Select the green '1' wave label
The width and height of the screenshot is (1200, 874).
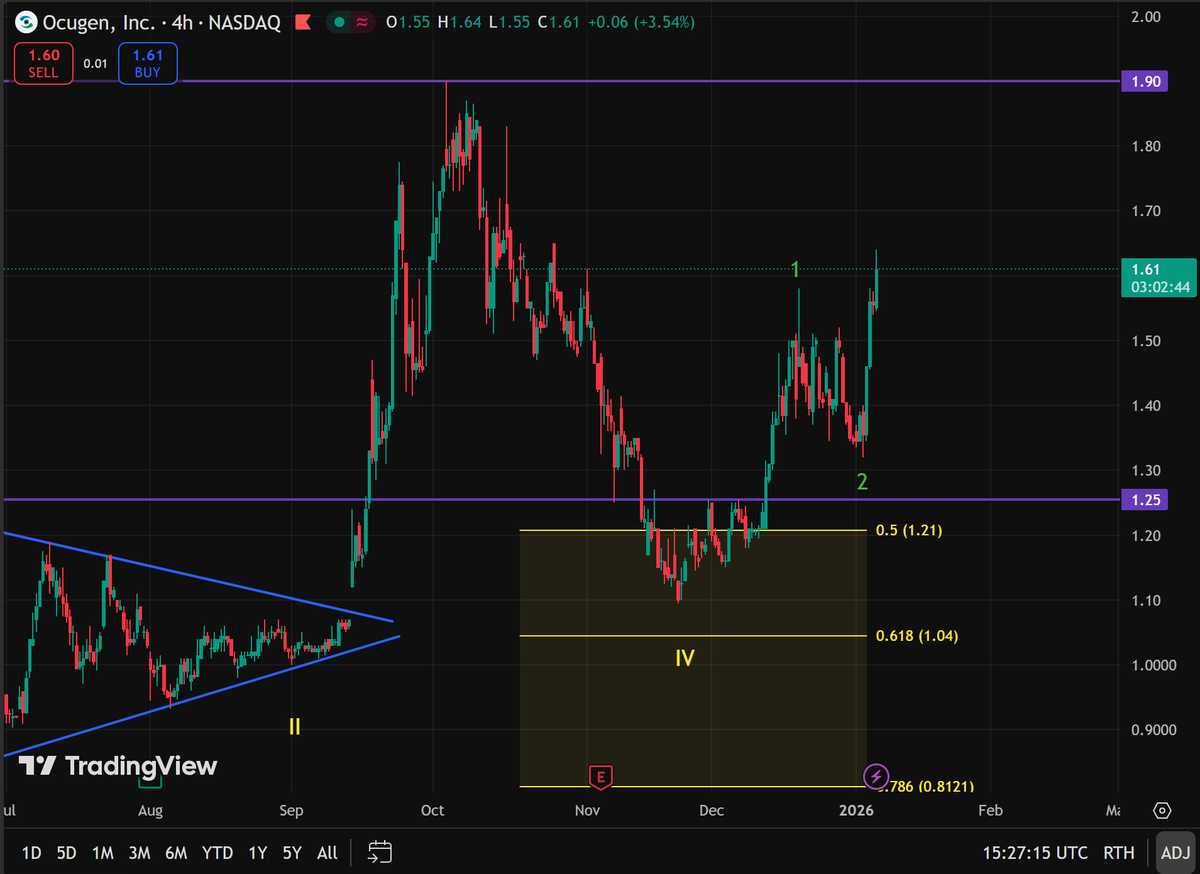pyautogui.click(x=795, y=269)
